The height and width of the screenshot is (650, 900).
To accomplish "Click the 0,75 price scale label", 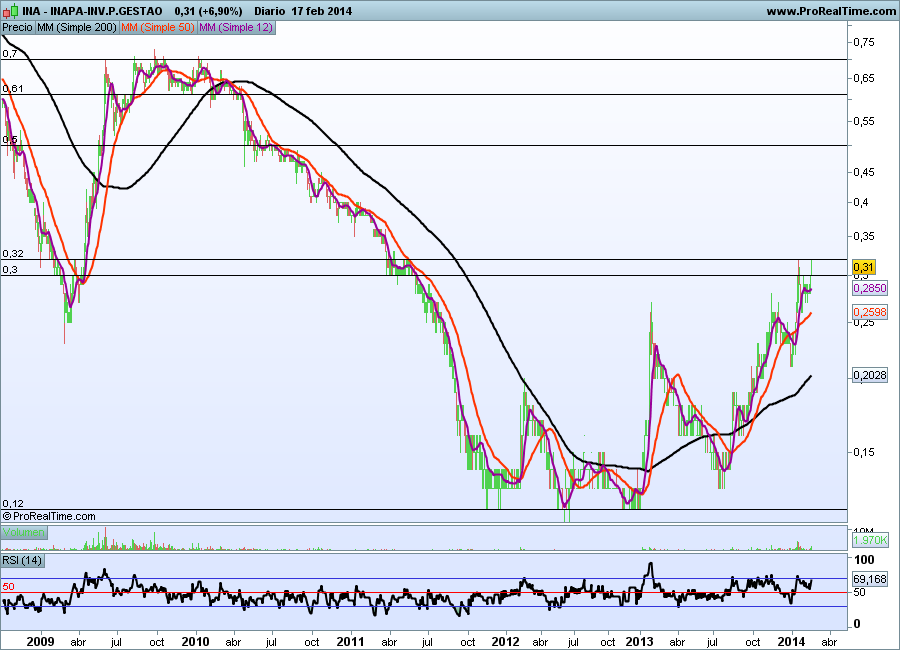I will coord(864,42).
